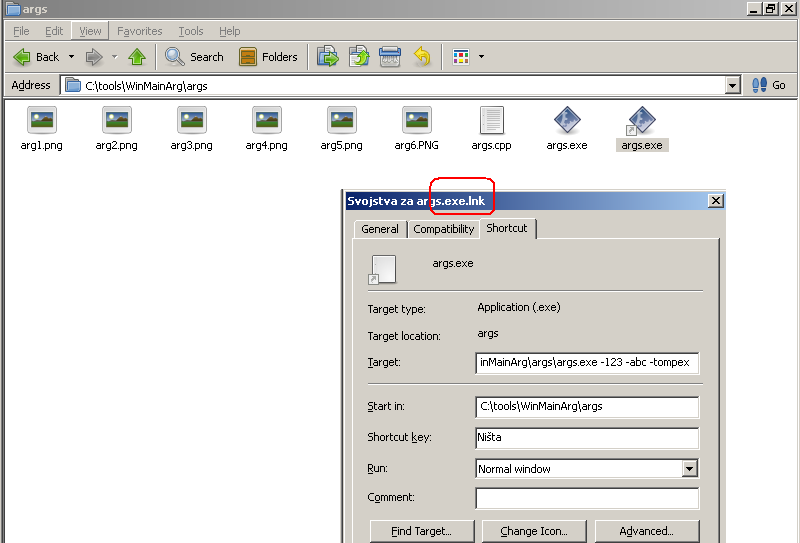Open the Edit menu

54,31
